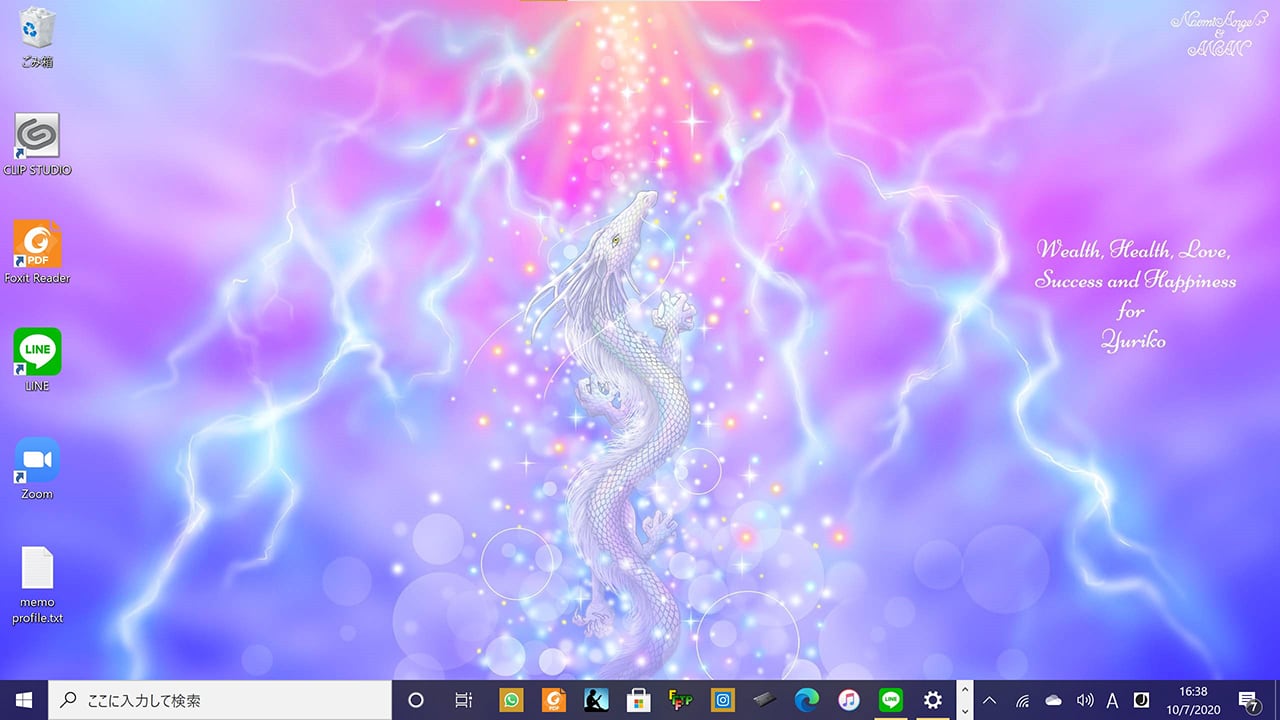Viewport: 1280px width, 720px height.
Task: Toggle IME input mode A indicator
Action: (x=1112, y=700)
